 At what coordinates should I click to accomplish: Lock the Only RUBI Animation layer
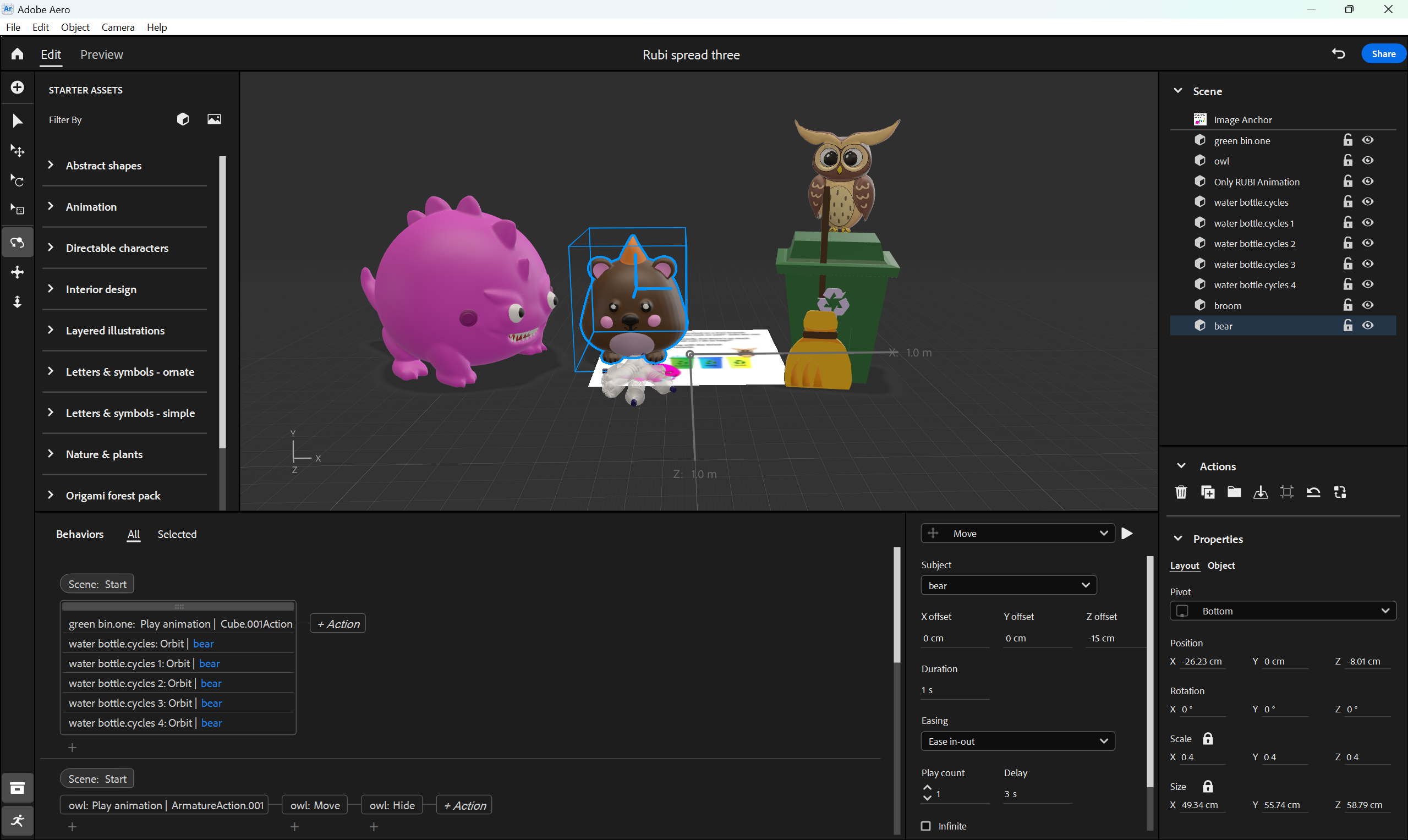click(1347, 181)
